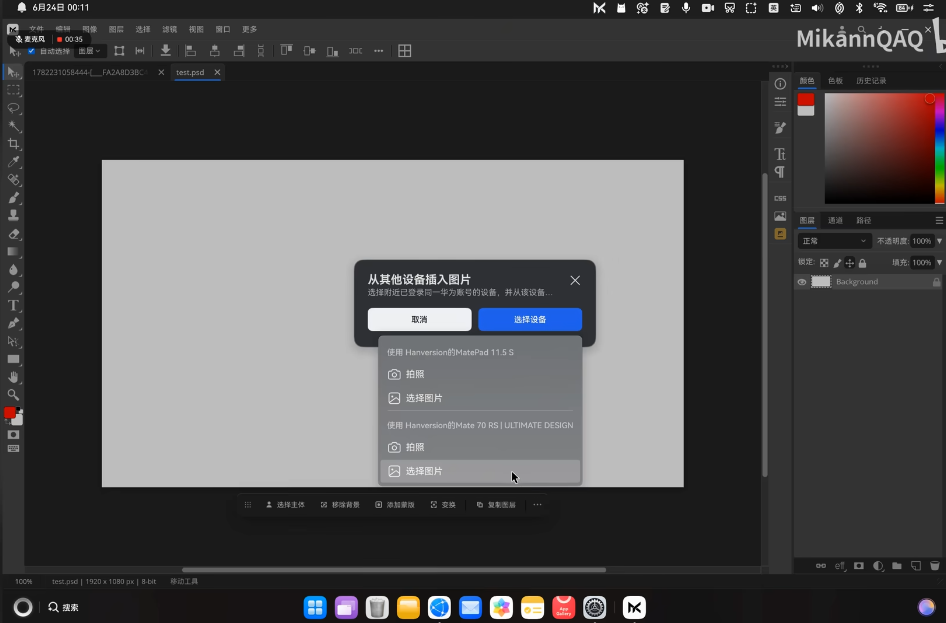Screen dimensions: 946x623
Task: Click 选择主体 in floating bar
Action: pos(285,505)
